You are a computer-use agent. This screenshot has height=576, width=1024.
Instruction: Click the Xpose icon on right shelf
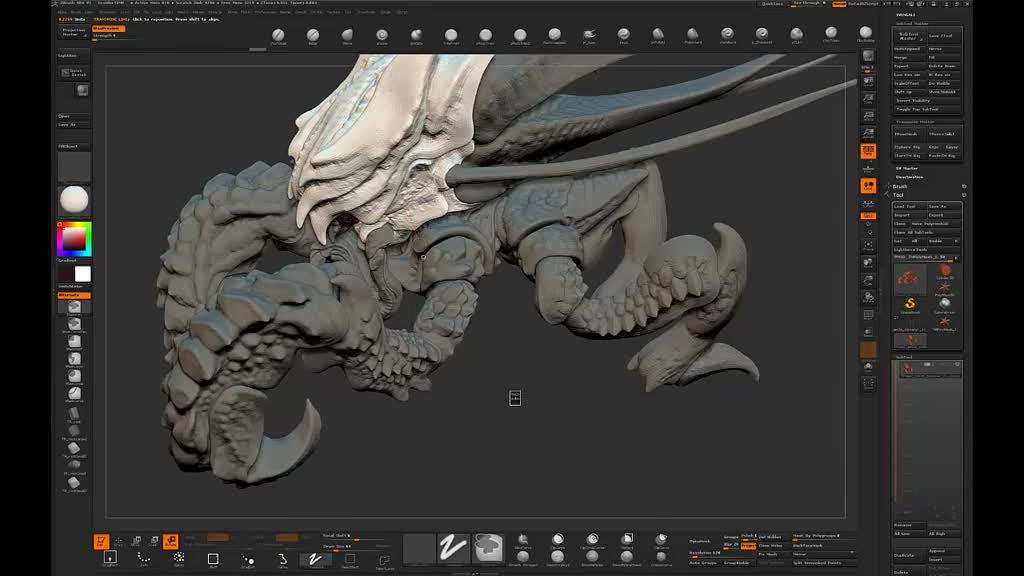pos(868,385)
